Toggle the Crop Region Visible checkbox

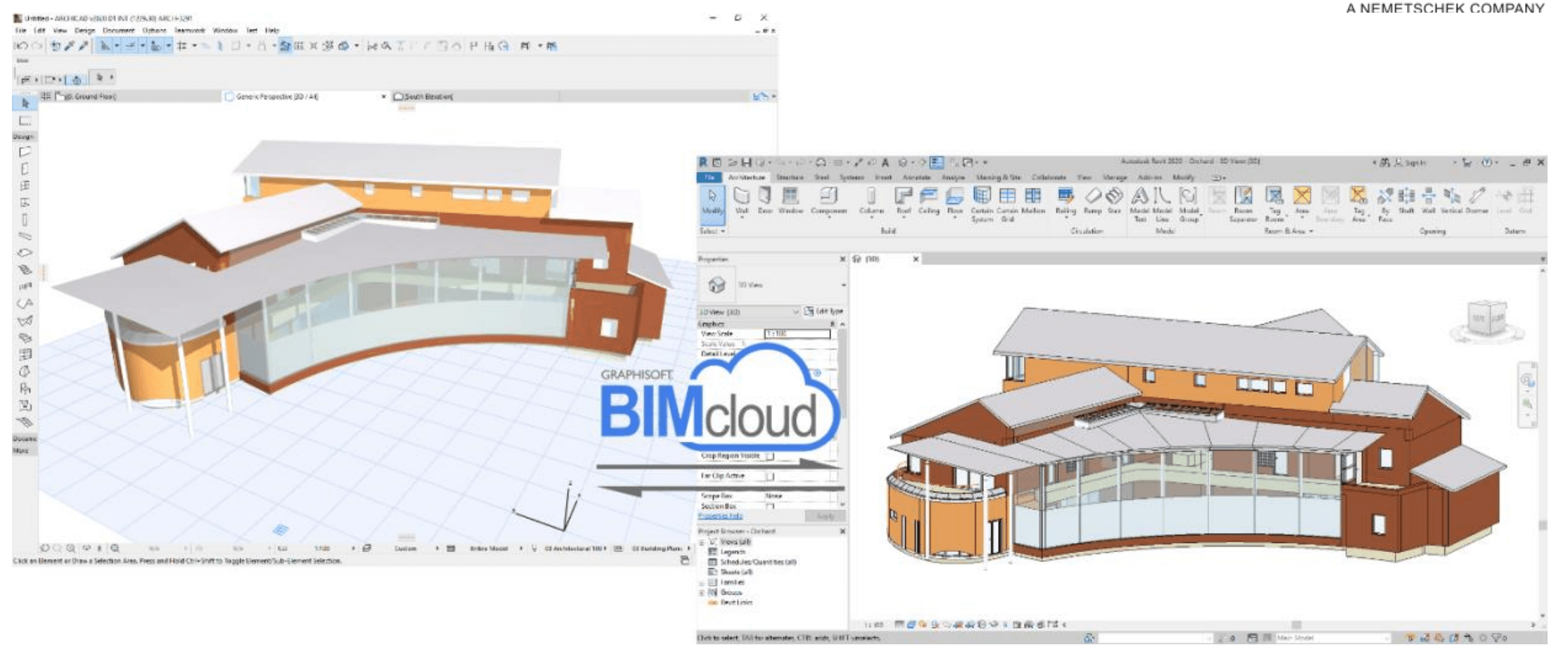770,456
